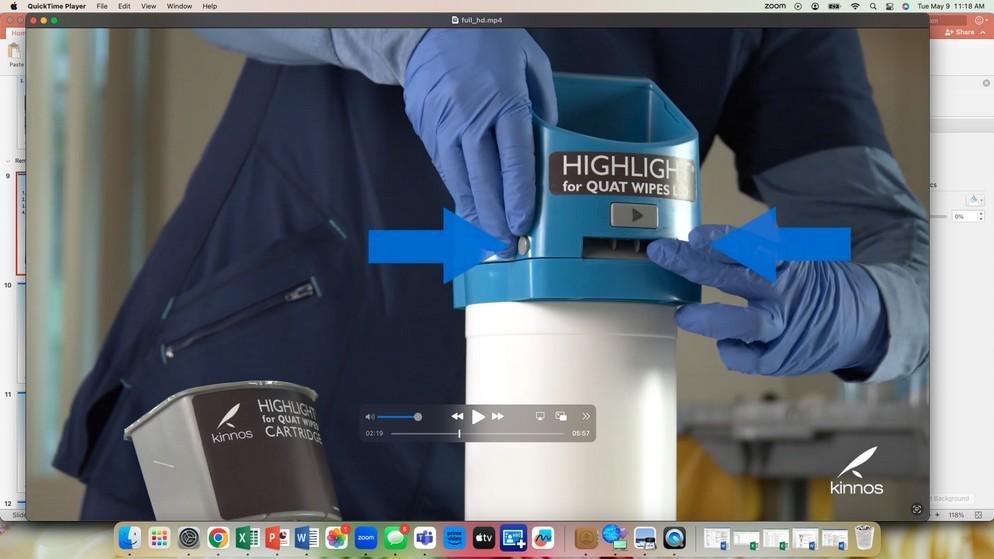Click the 05:57 remaining time label

581,434
